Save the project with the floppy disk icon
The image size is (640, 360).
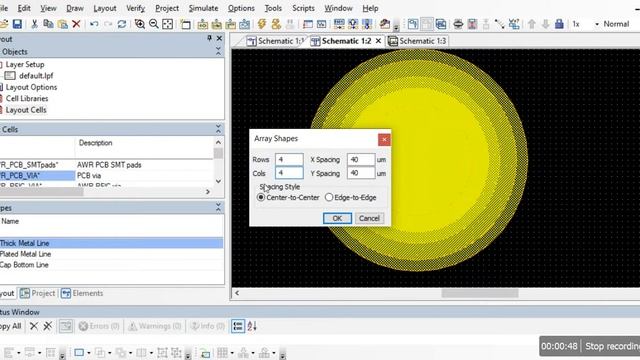point(17,24)
